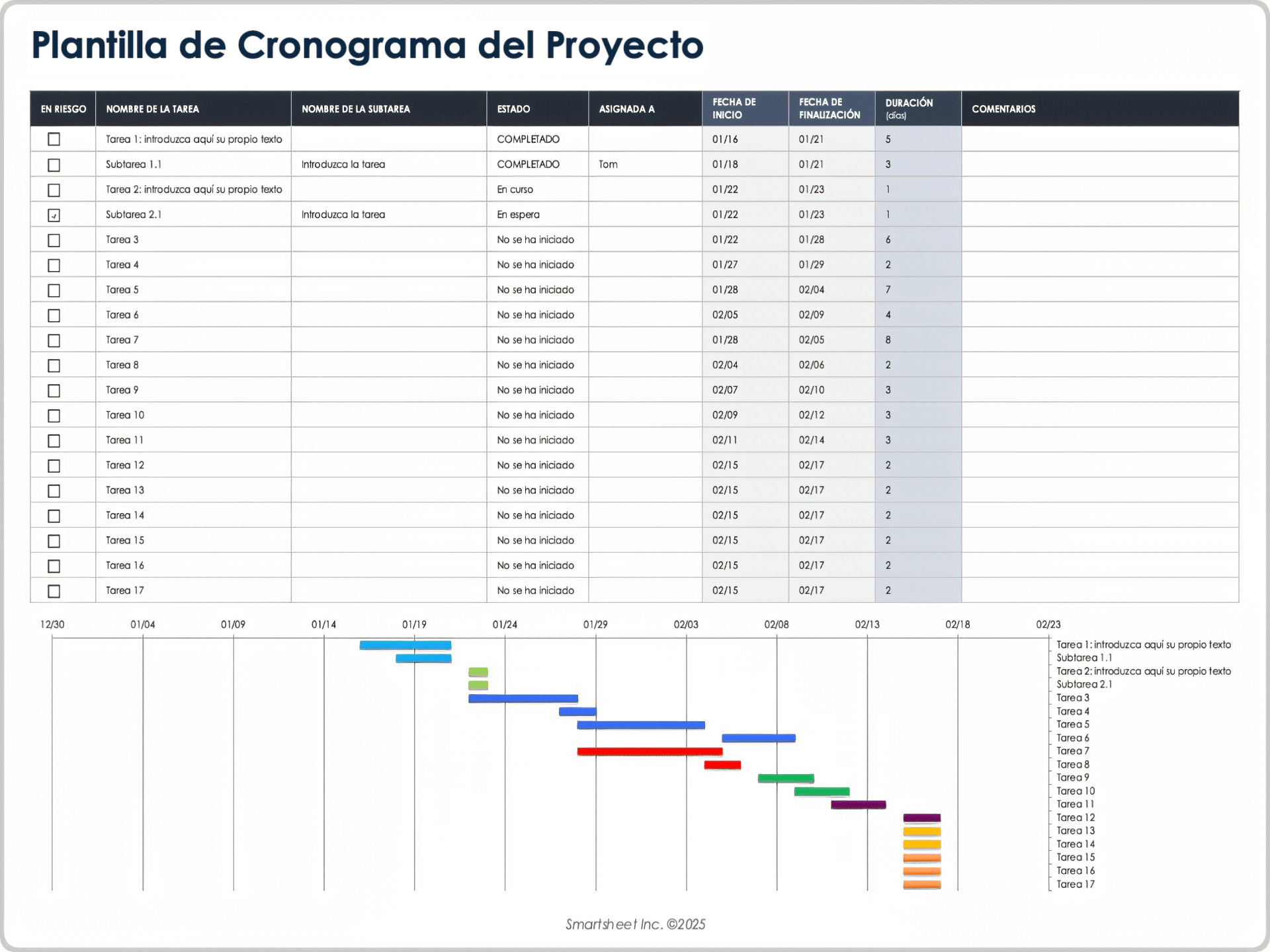Click the DURACIÓN (días) column header
Viewport: 1270px width, 952px height.
pyautogui.click(x=918, y=109)
